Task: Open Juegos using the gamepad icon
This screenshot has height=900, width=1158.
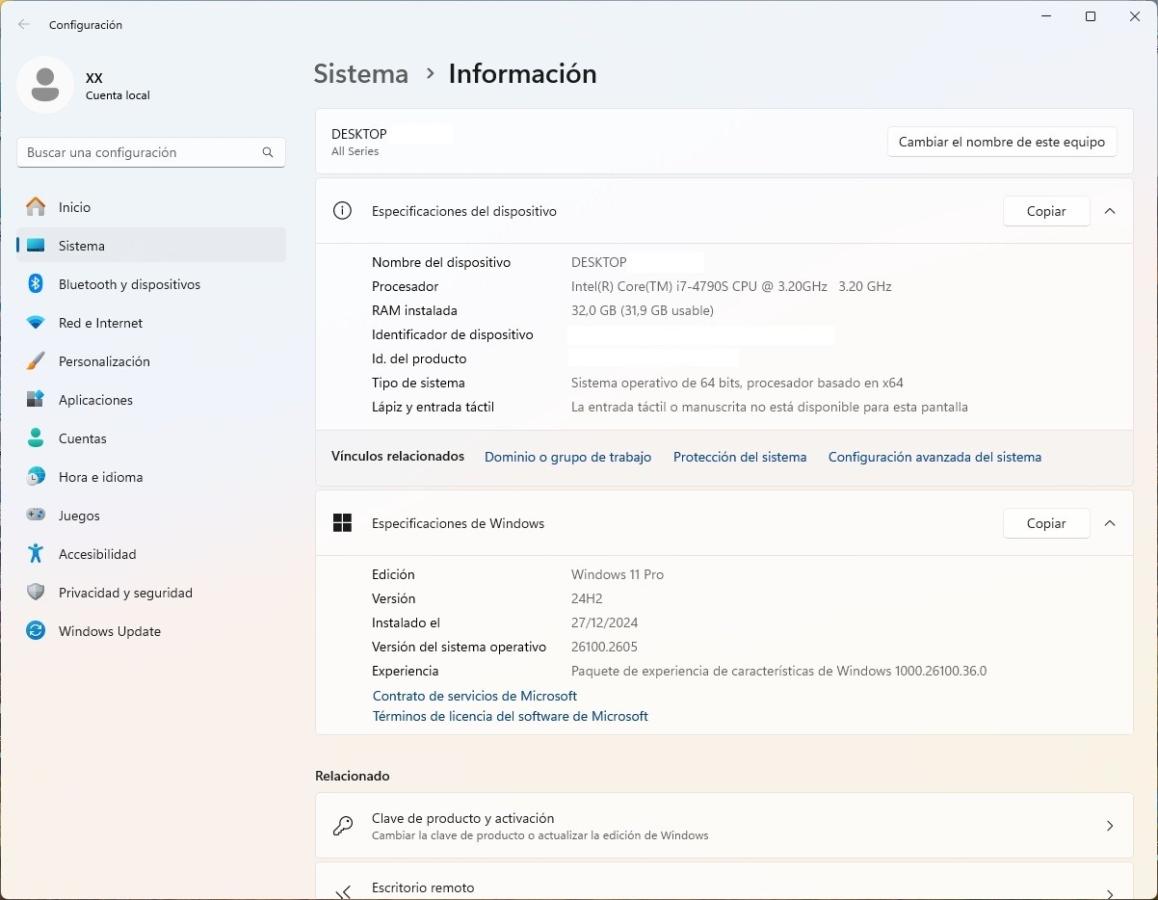Action: (x=36, y=515)
